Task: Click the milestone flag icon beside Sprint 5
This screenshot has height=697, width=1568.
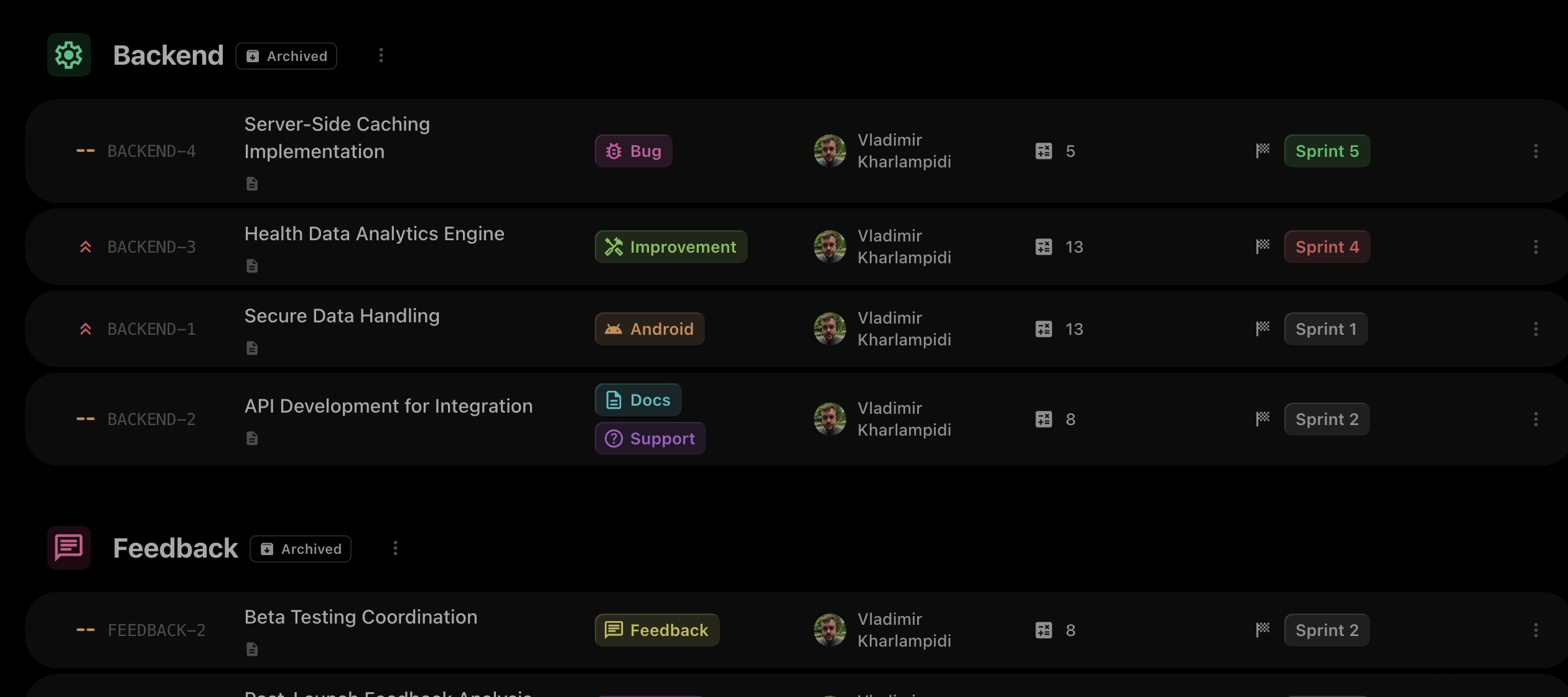Action: coord(1262,151)
